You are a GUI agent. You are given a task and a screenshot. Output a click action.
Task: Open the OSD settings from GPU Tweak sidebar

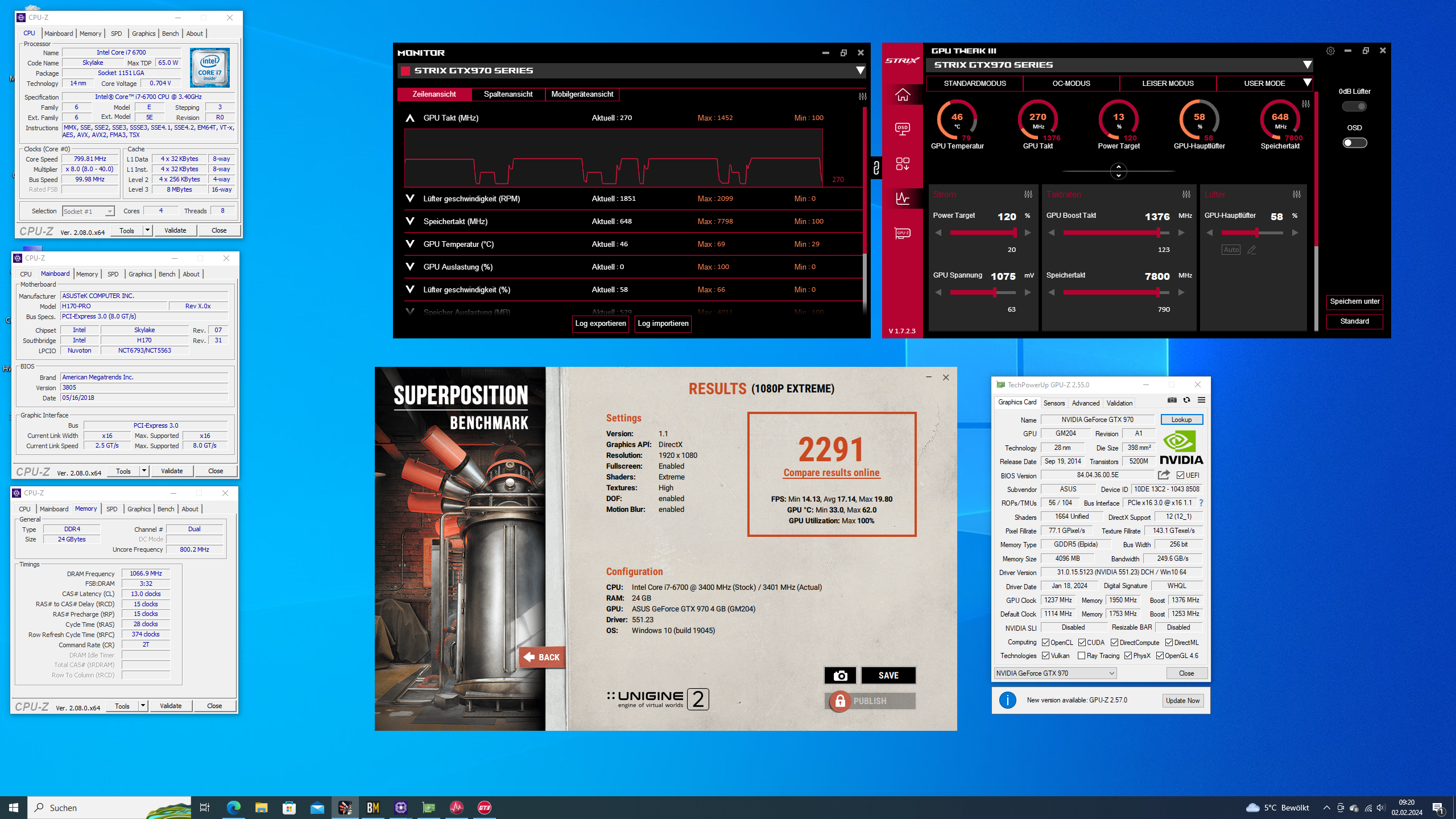(x=903, y=129)
